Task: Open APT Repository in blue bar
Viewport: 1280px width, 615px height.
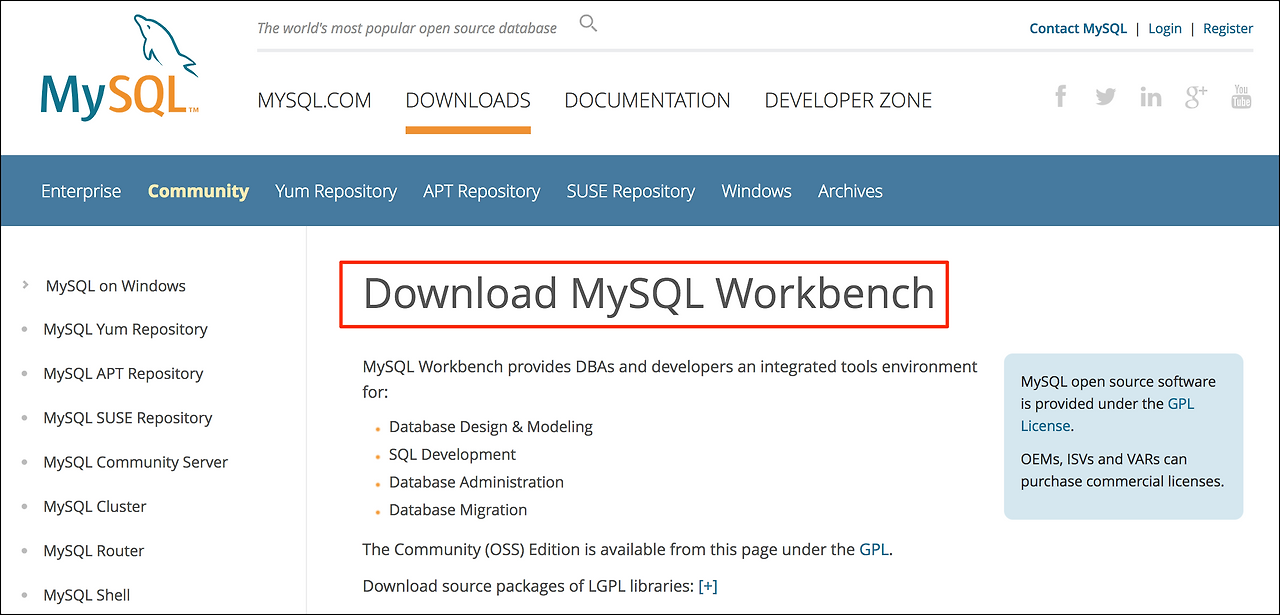Action: coord(482,191)
